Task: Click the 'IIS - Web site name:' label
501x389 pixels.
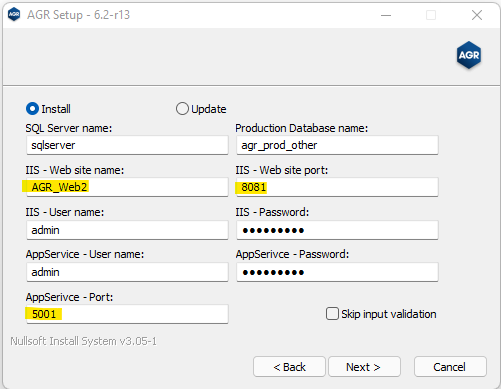Action: pyautogui.click(x=75, y=170)
